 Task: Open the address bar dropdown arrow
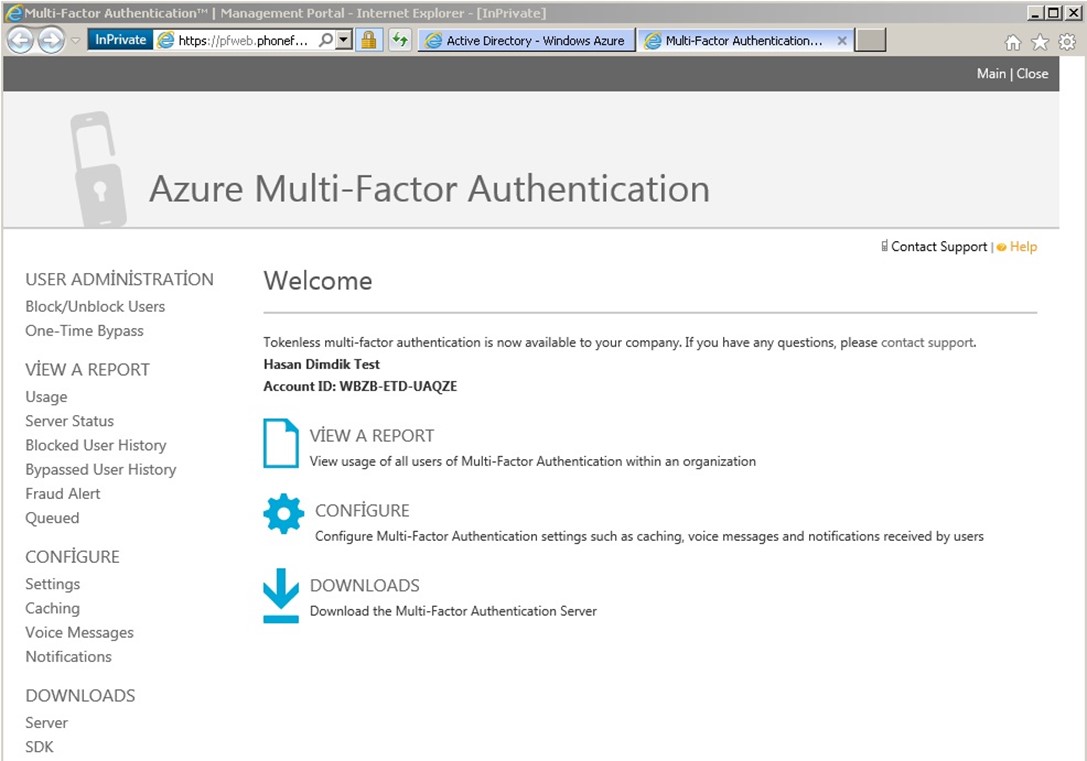coord(344,40)
